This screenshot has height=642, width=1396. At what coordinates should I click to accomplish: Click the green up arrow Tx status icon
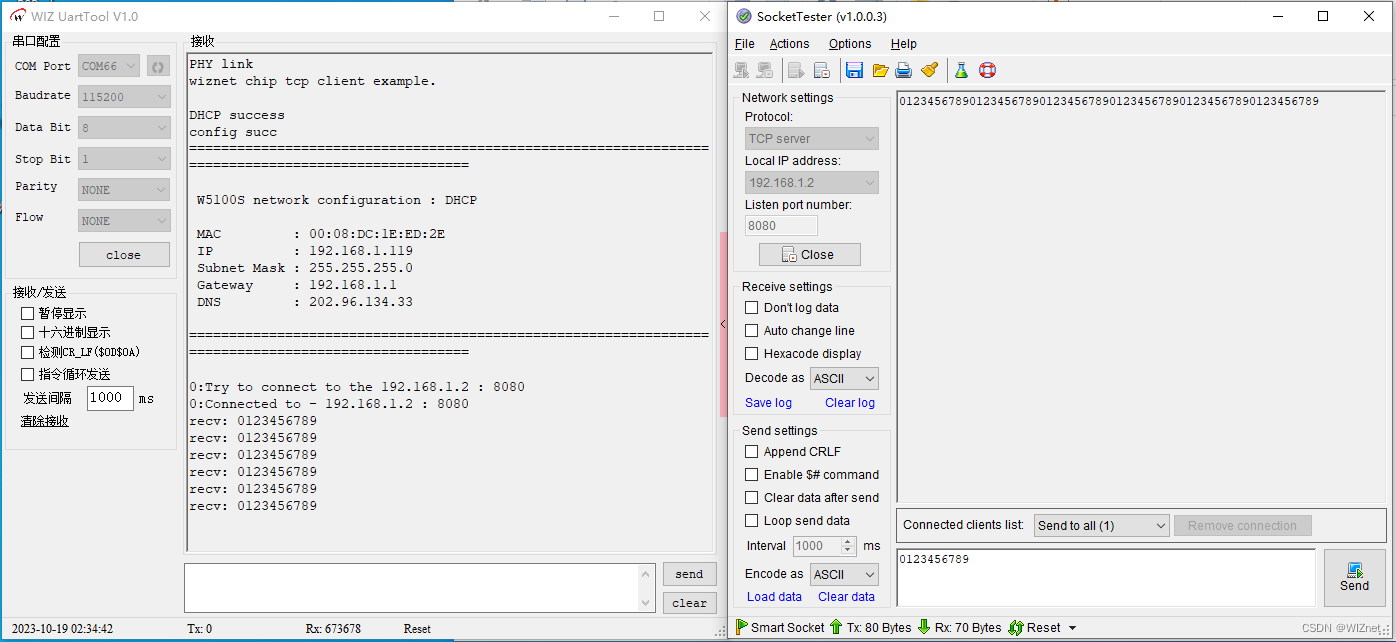[836, 627]
